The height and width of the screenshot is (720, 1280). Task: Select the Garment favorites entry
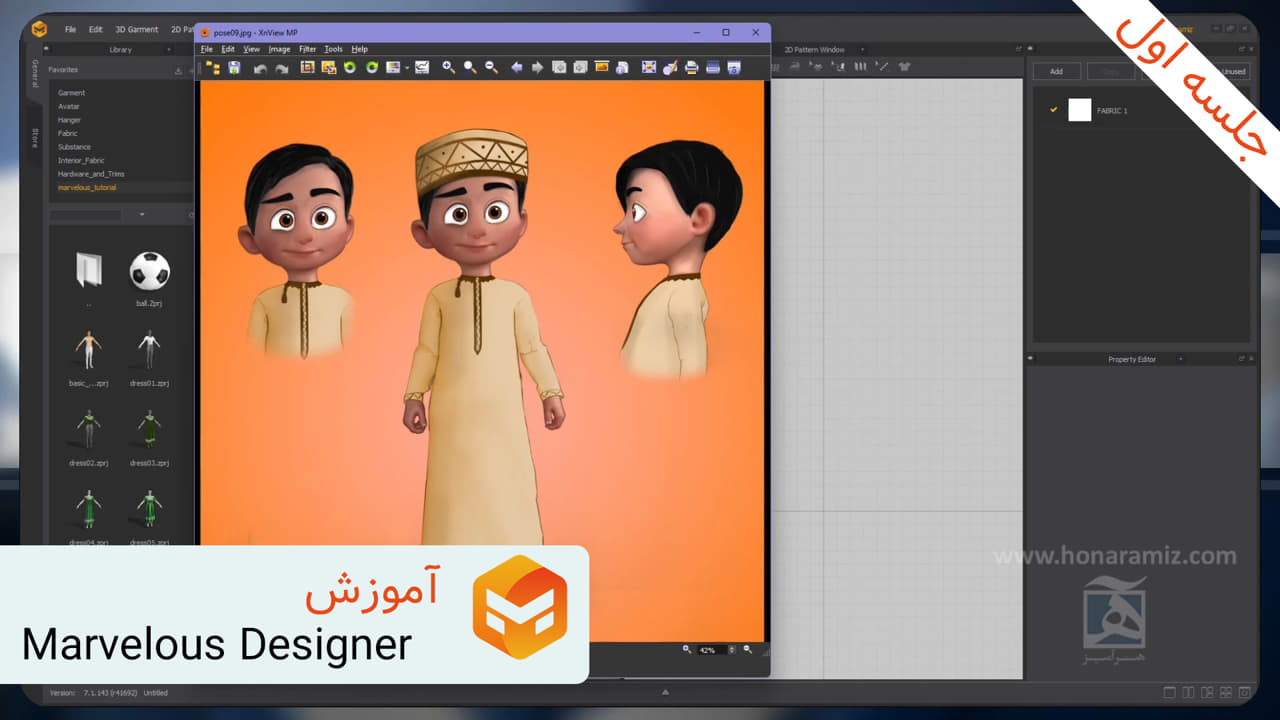tap(72, 93)
